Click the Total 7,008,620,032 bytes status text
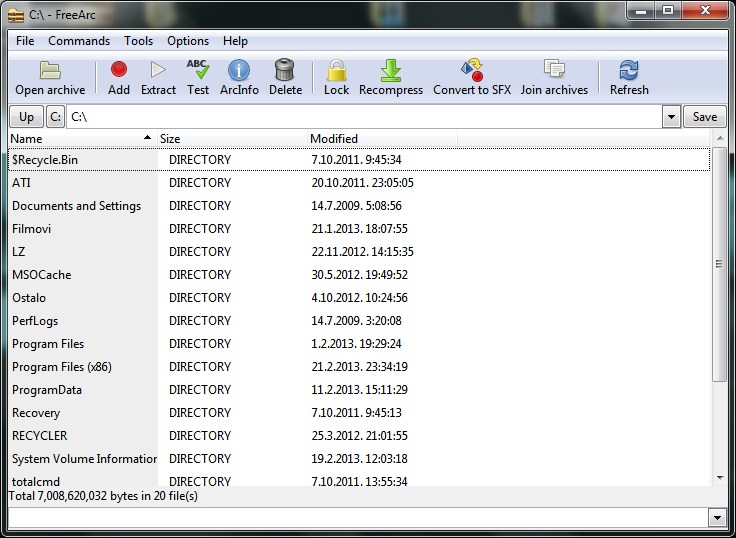The height and width of the screenshot is (538, 736). [103, 496]
